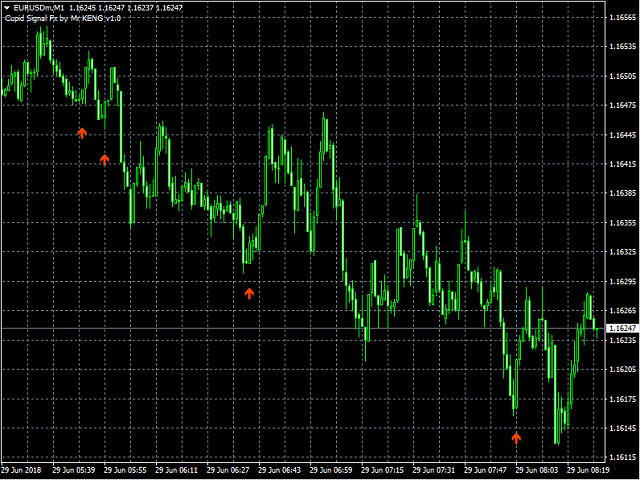Screen dimensions: 640x480
Task: Click the 29 Jun 06:59 time label
Action: 331,470
